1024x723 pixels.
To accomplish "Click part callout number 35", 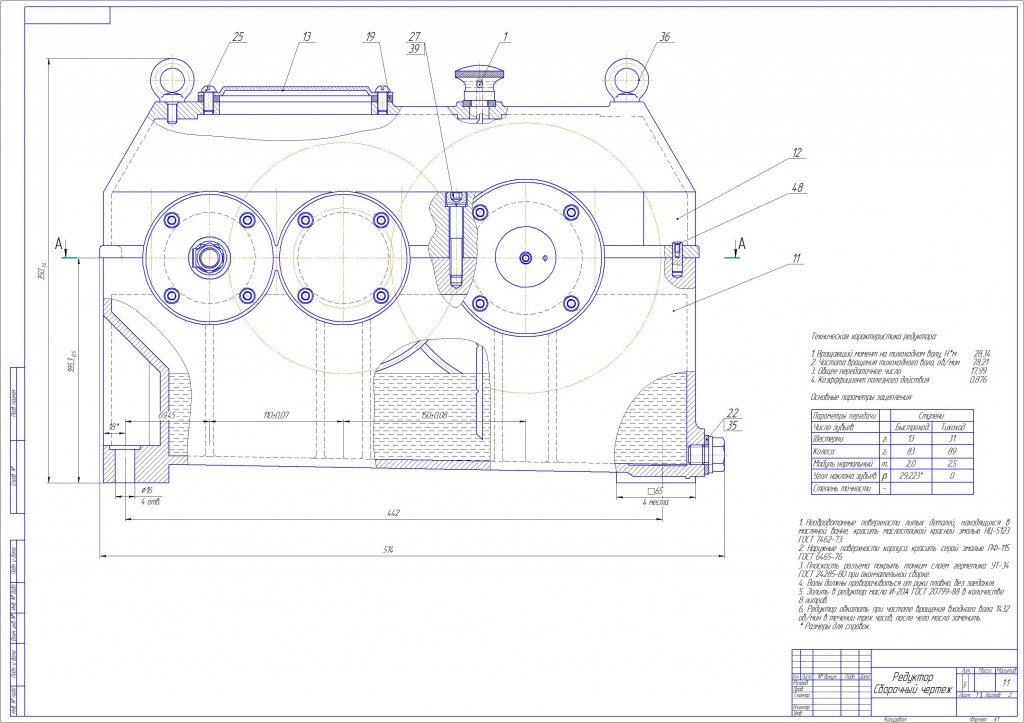I will click(733, 426).
